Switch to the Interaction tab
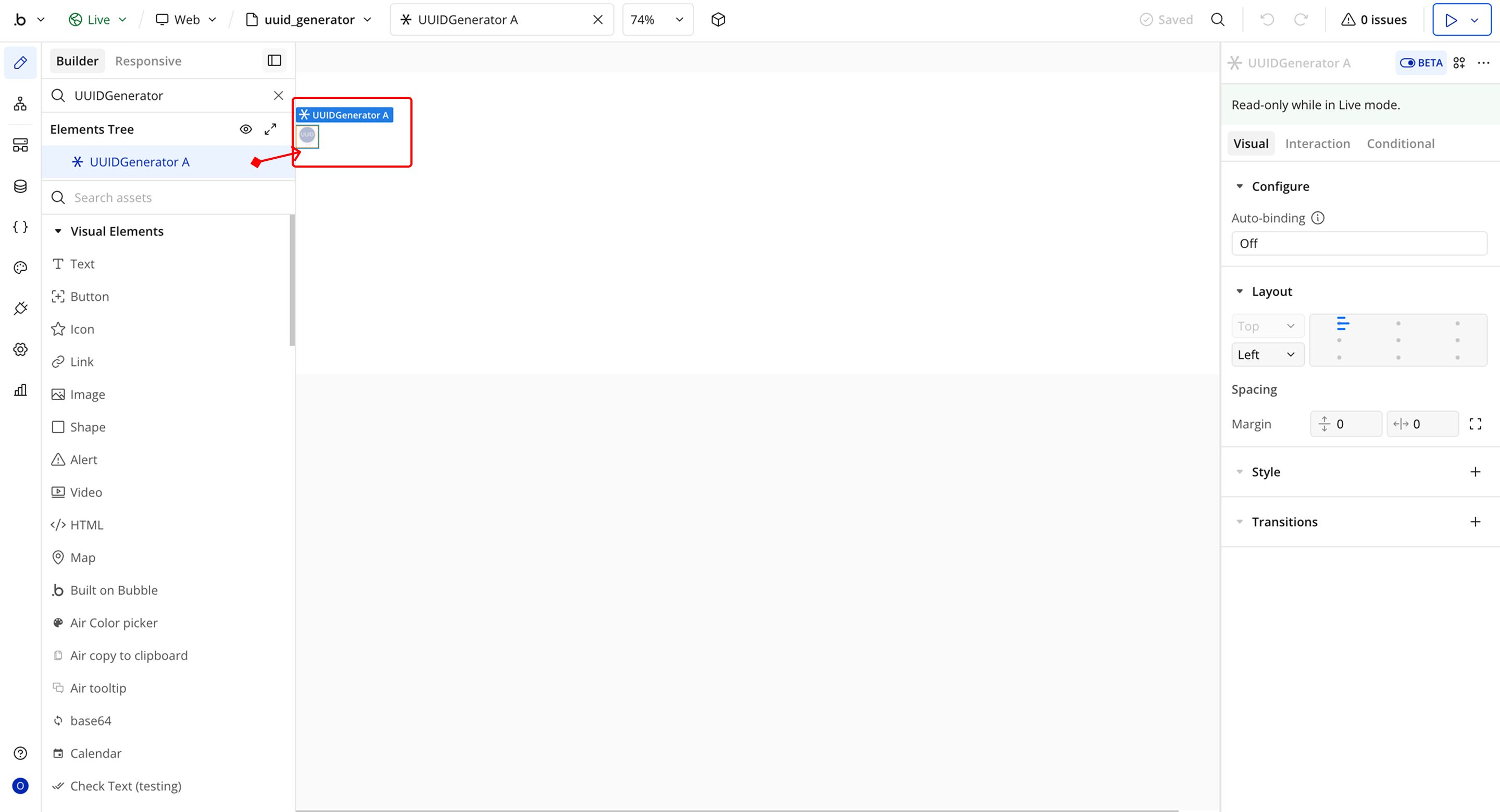1500x812 pixels. click(x=1317, y=144)
